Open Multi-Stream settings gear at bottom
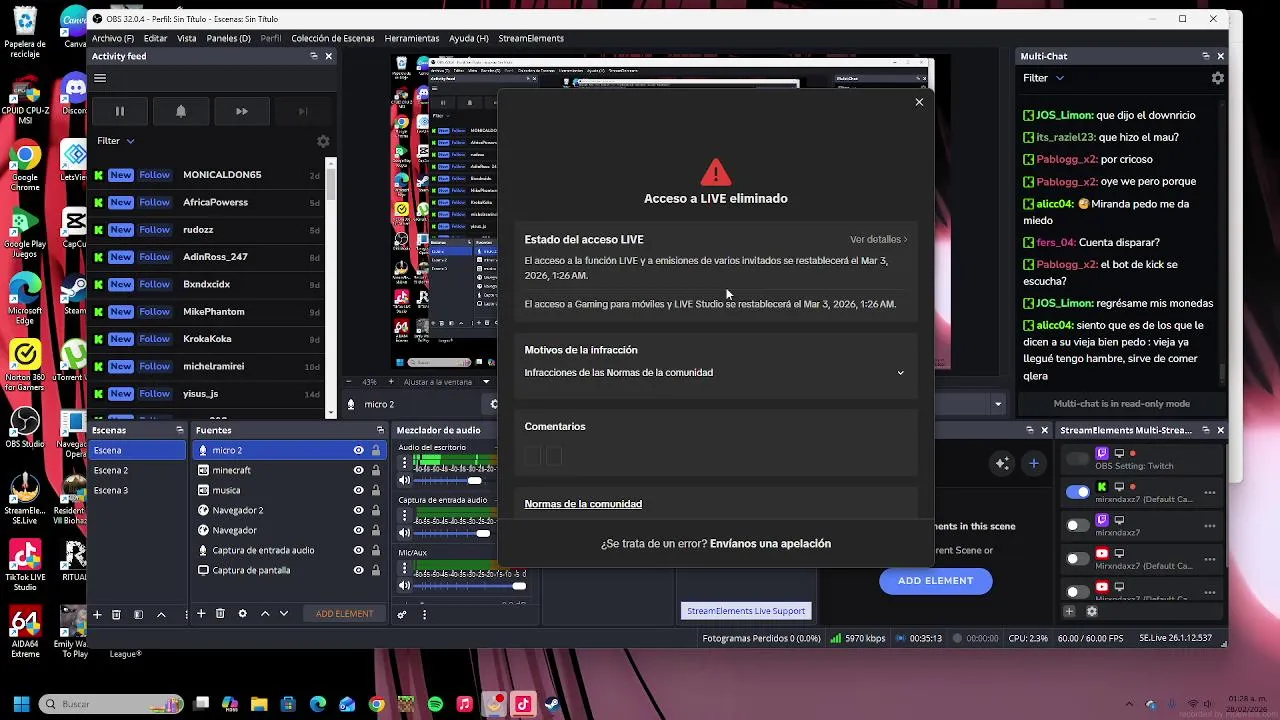The width and height of the screenshot is (1280, 720). pyautogui.click(x=1091, y=611)
